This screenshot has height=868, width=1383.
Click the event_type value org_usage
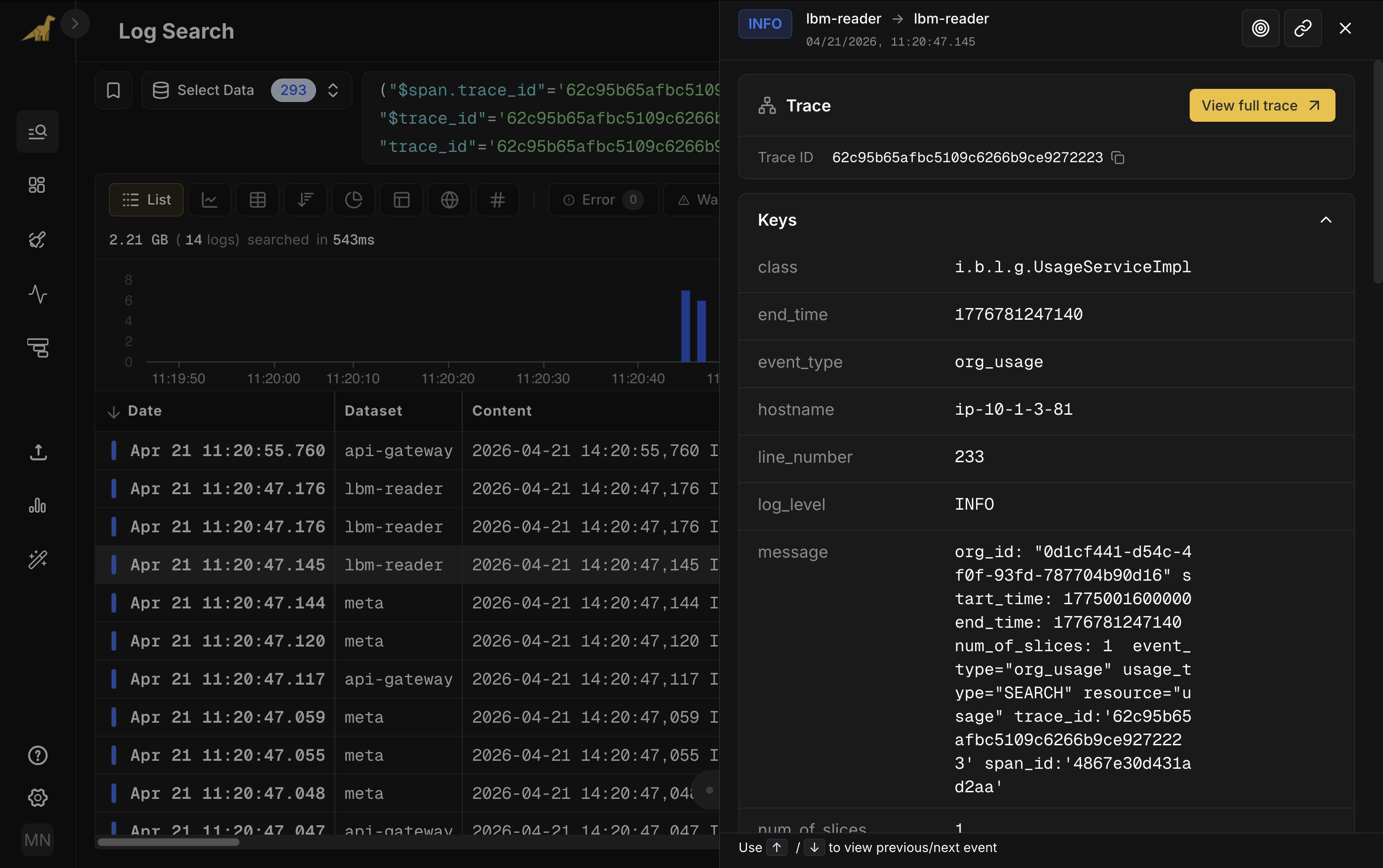click(x=999, y=362)
